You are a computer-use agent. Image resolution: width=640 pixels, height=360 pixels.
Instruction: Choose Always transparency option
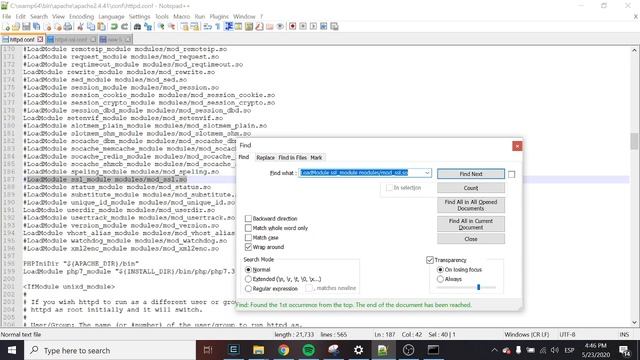point(440,279)
